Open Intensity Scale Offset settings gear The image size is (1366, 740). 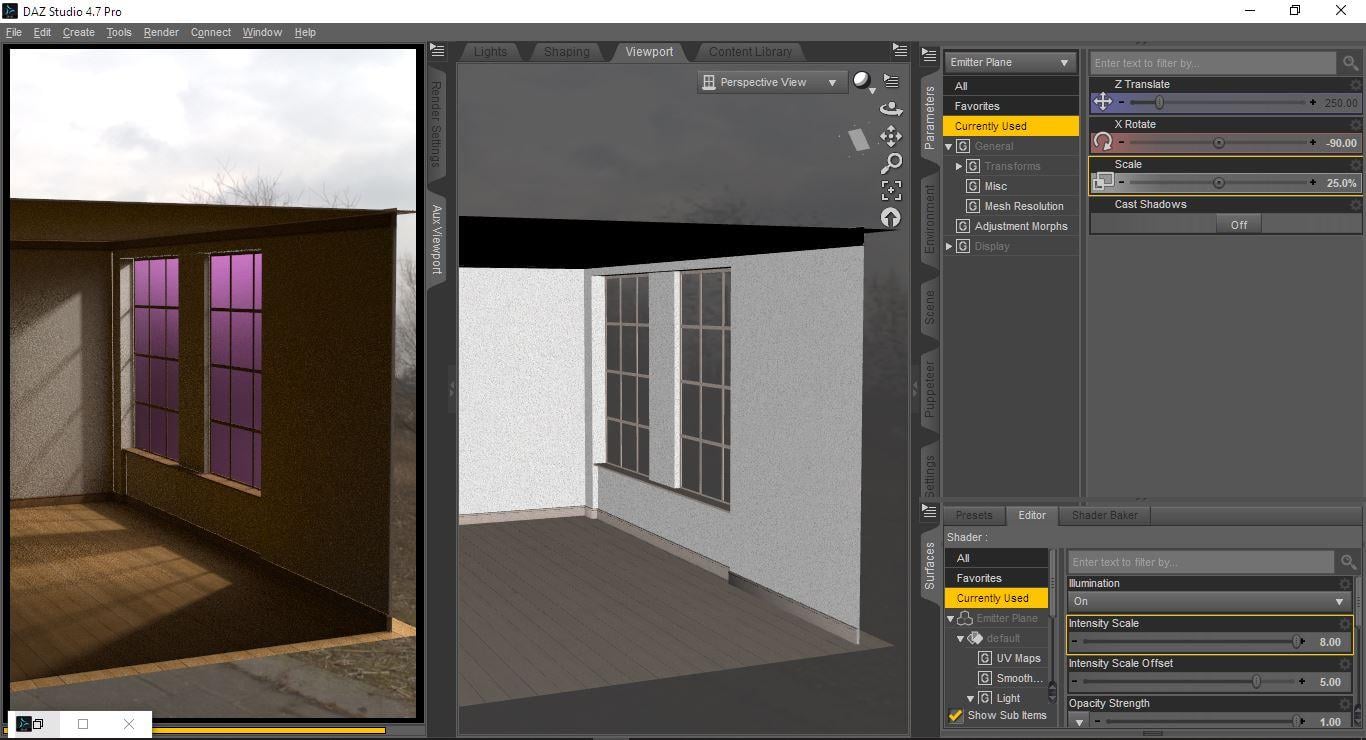pos(1345,664)
